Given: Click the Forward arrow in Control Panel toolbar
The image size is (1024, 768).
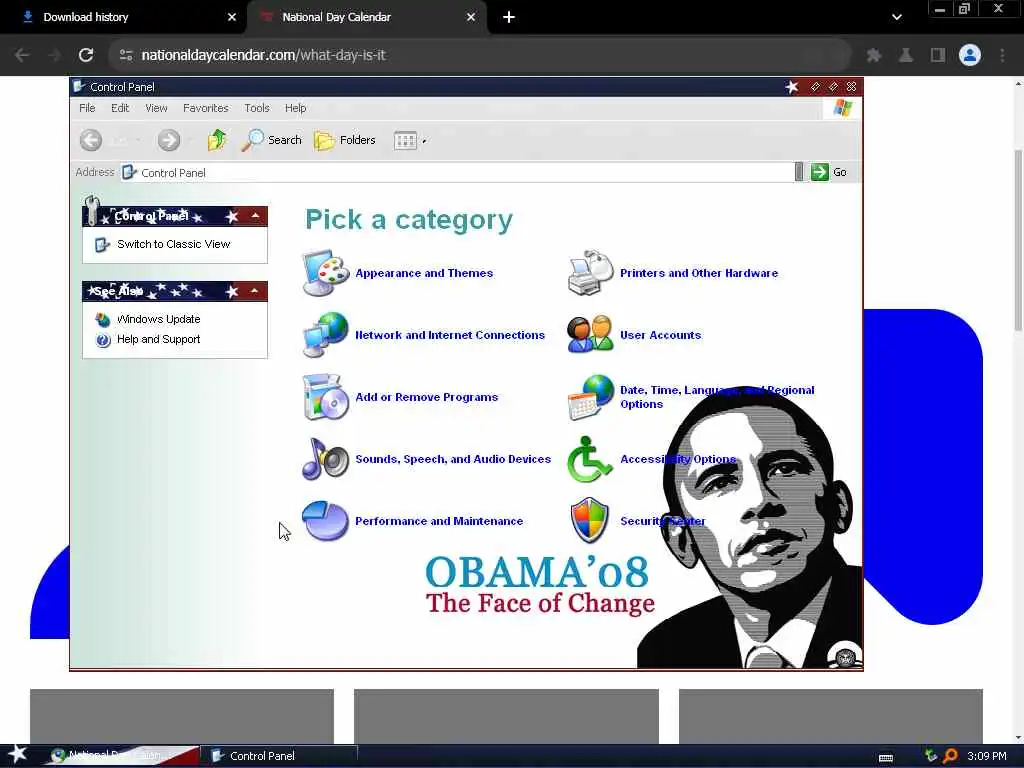Looking at the screenshot, I should click(x=168, y=140).
